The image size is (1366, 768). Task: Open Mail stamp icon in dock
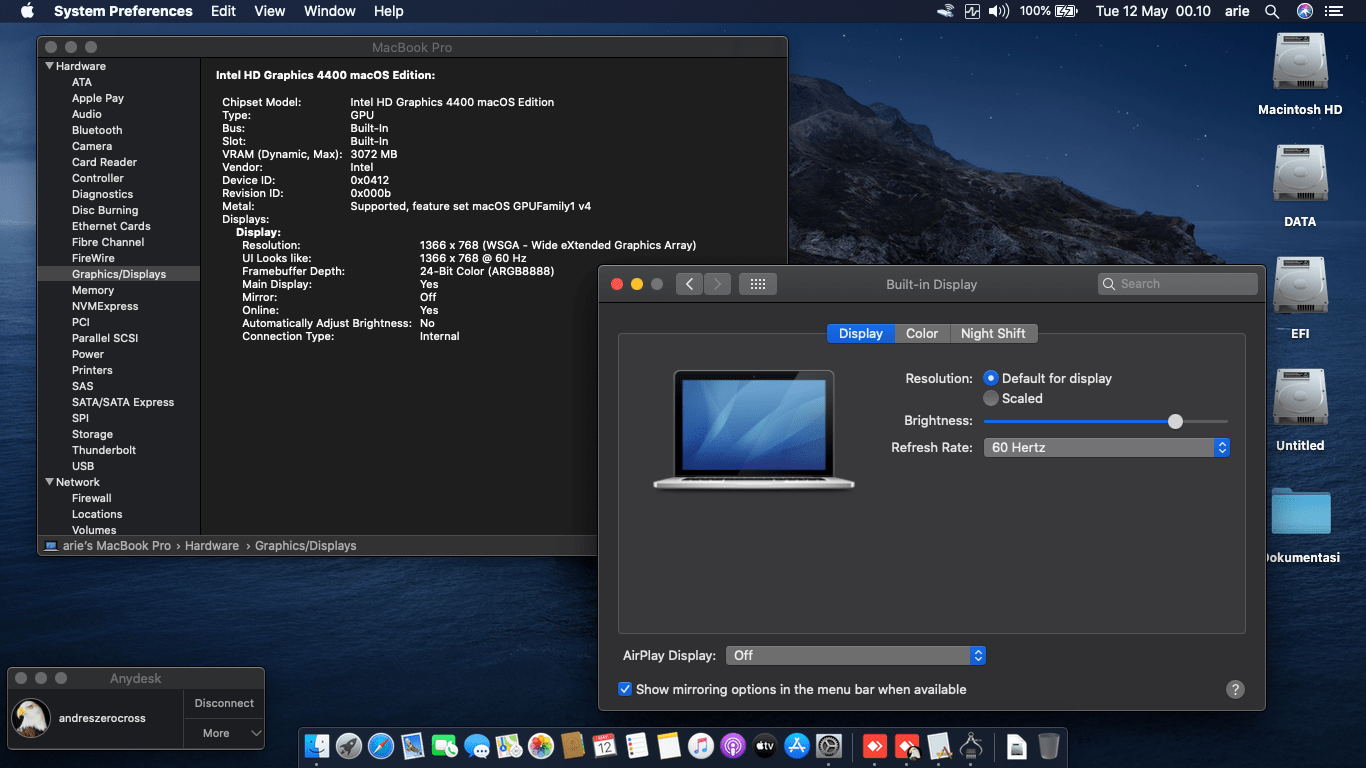(x=413, y=746)
